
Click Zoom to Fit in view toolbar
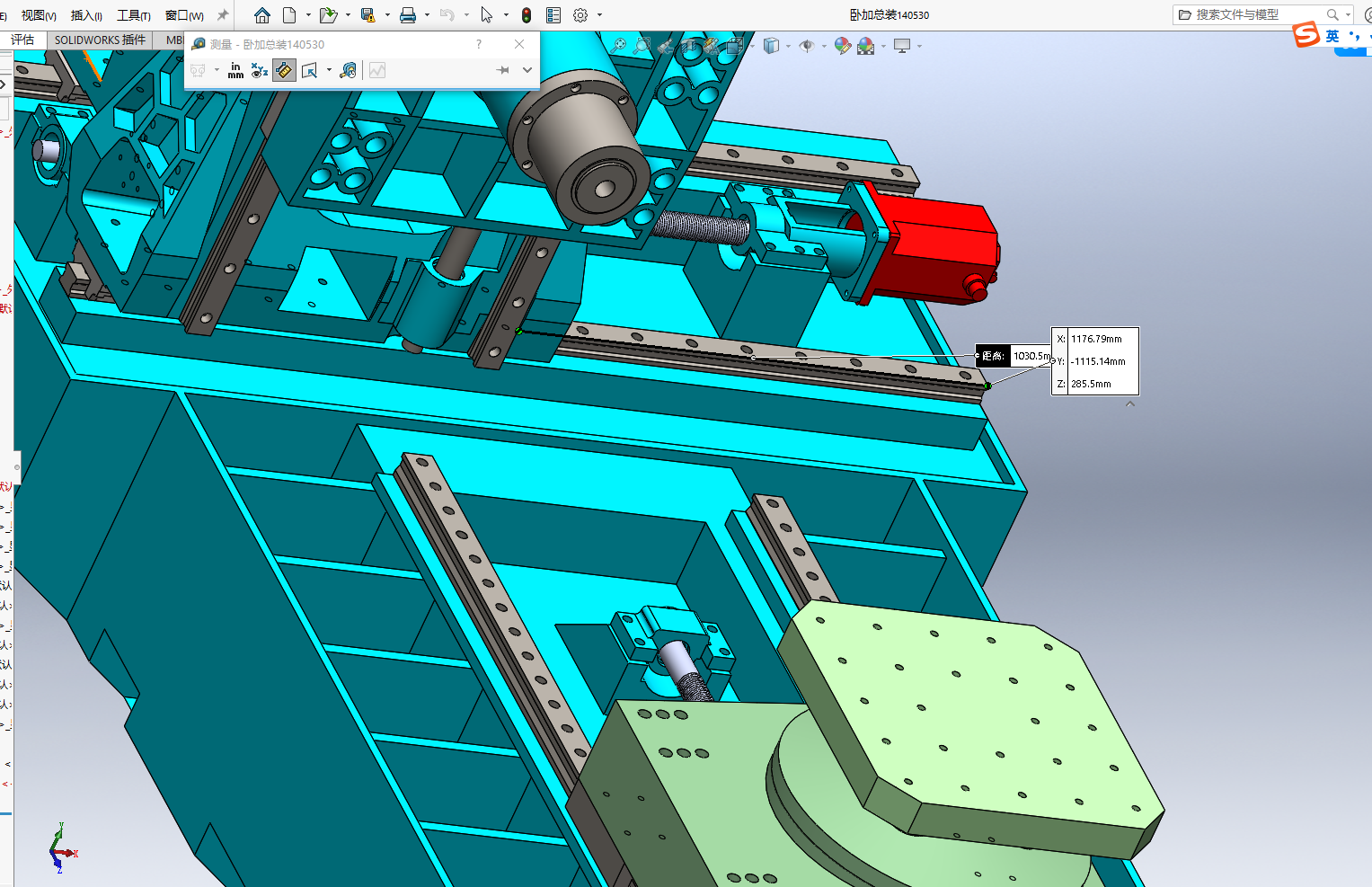point(619,45)
